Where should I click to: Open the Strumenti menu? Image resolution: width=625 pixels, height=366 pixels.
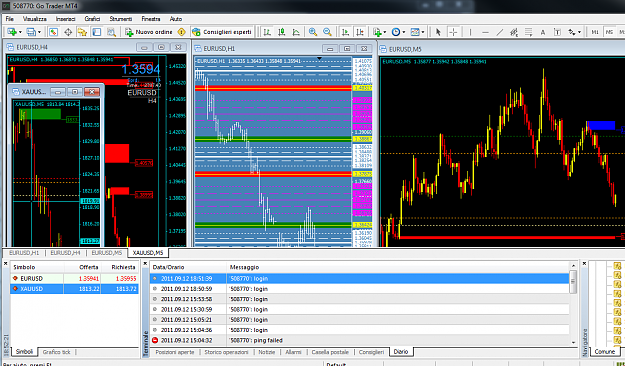coord(121,19)
